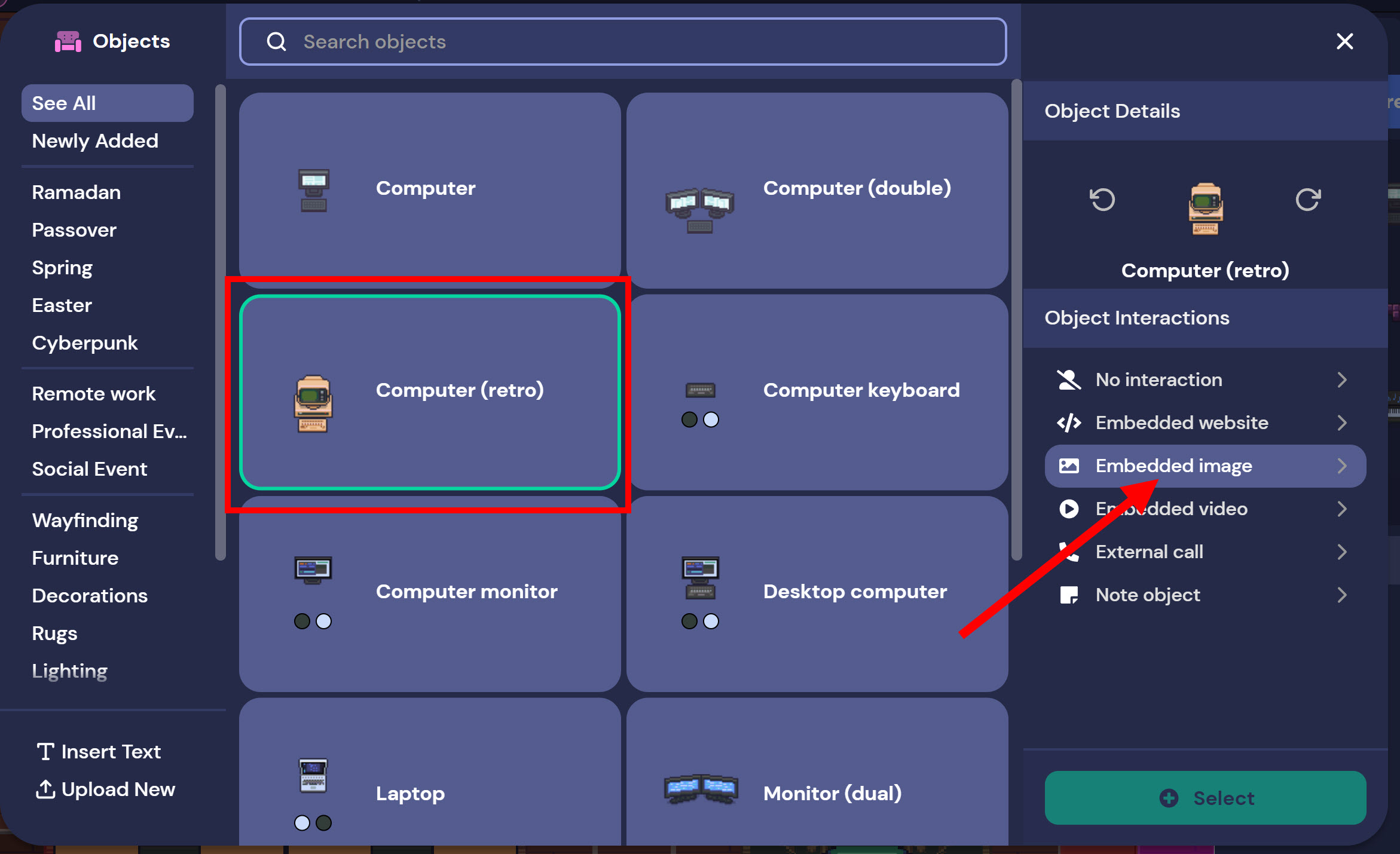Open the Furniture category
The width and height of the screenshot is (1400, 854).
(x=75, y=558)
